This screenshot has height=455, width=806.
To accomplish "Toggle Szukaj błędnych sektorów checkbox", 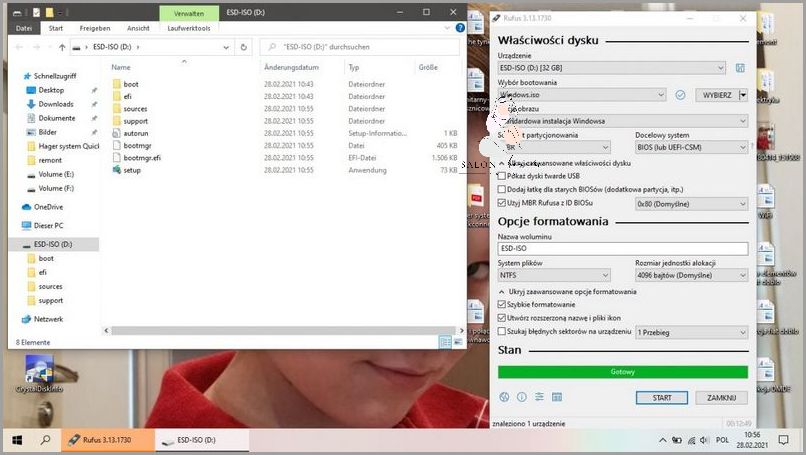I will (502, 331).
